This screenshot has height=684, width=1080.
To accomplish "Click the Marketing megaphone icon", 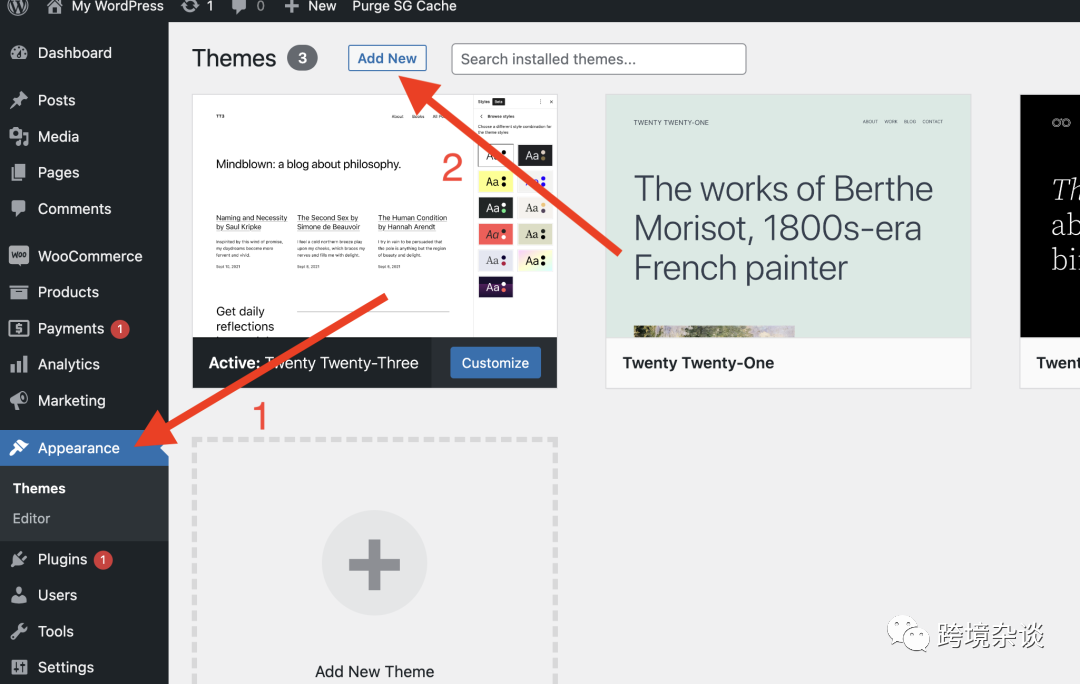I will click(19, 400).
